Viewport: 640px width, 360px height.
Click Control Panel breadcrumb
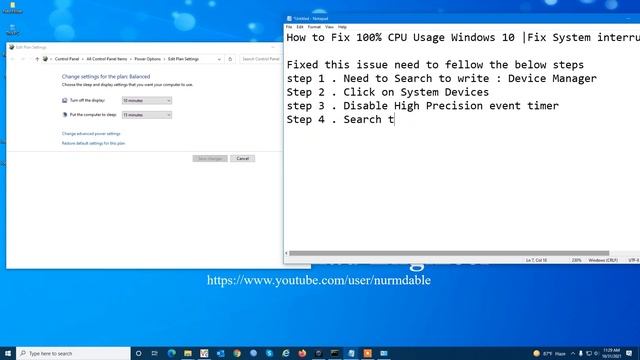click(67, 59)
